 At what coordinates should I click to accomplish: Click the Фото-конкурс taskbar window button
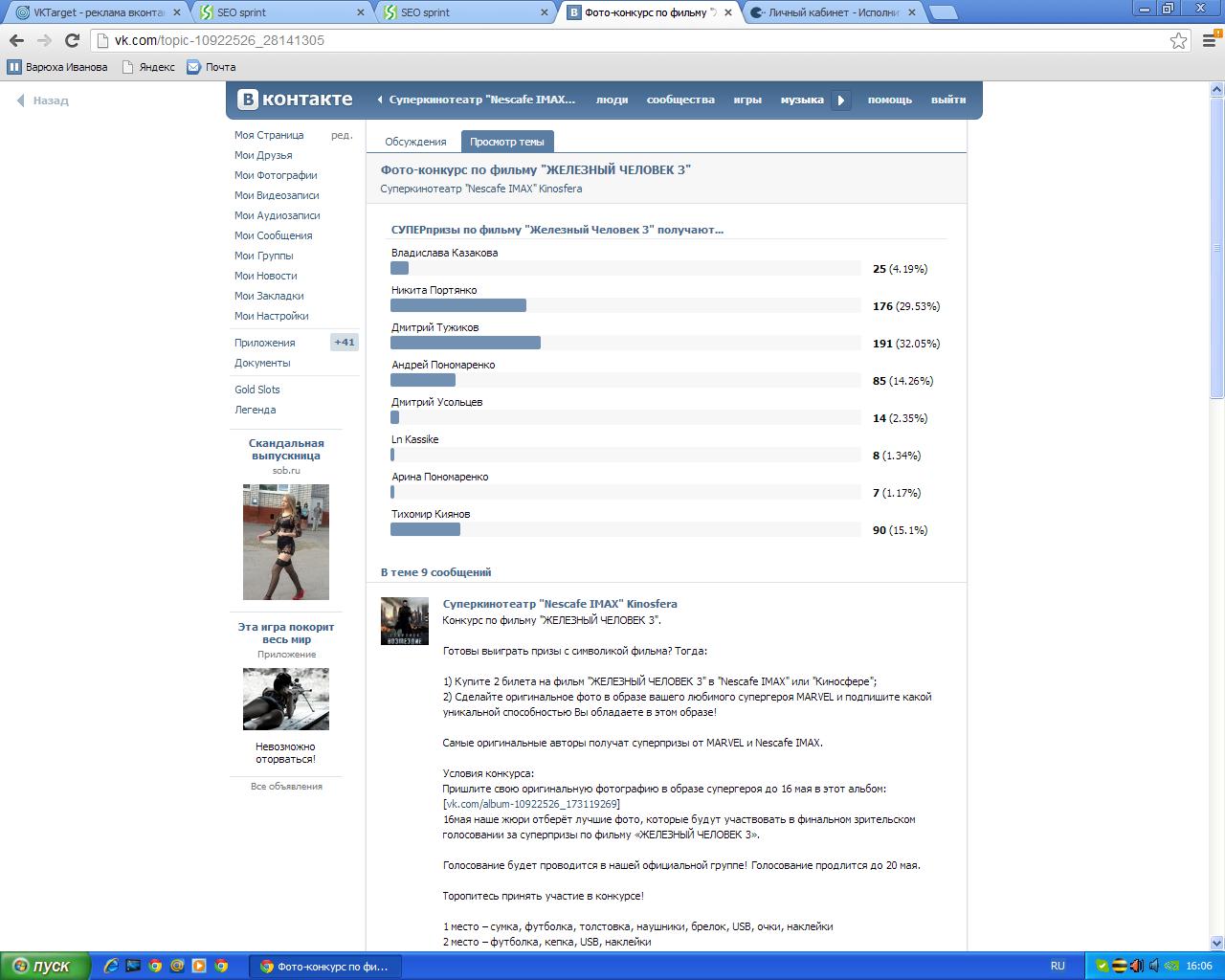click(325, 966)
